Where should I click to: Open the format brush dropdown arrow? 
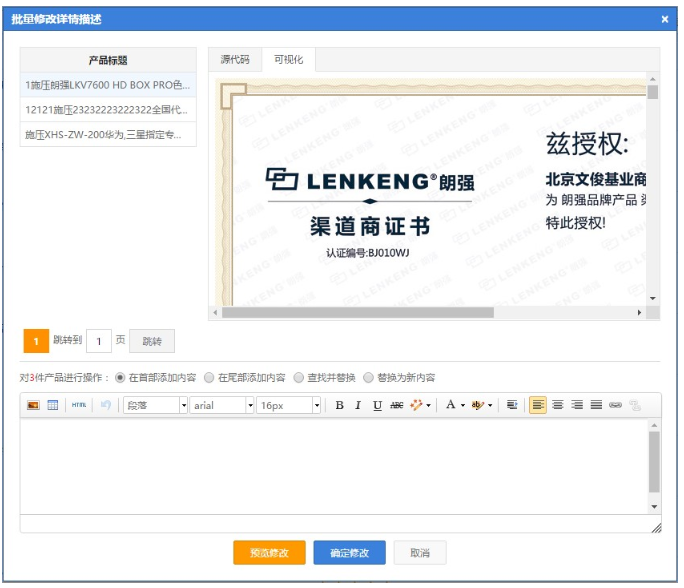[x=428, y=406]
